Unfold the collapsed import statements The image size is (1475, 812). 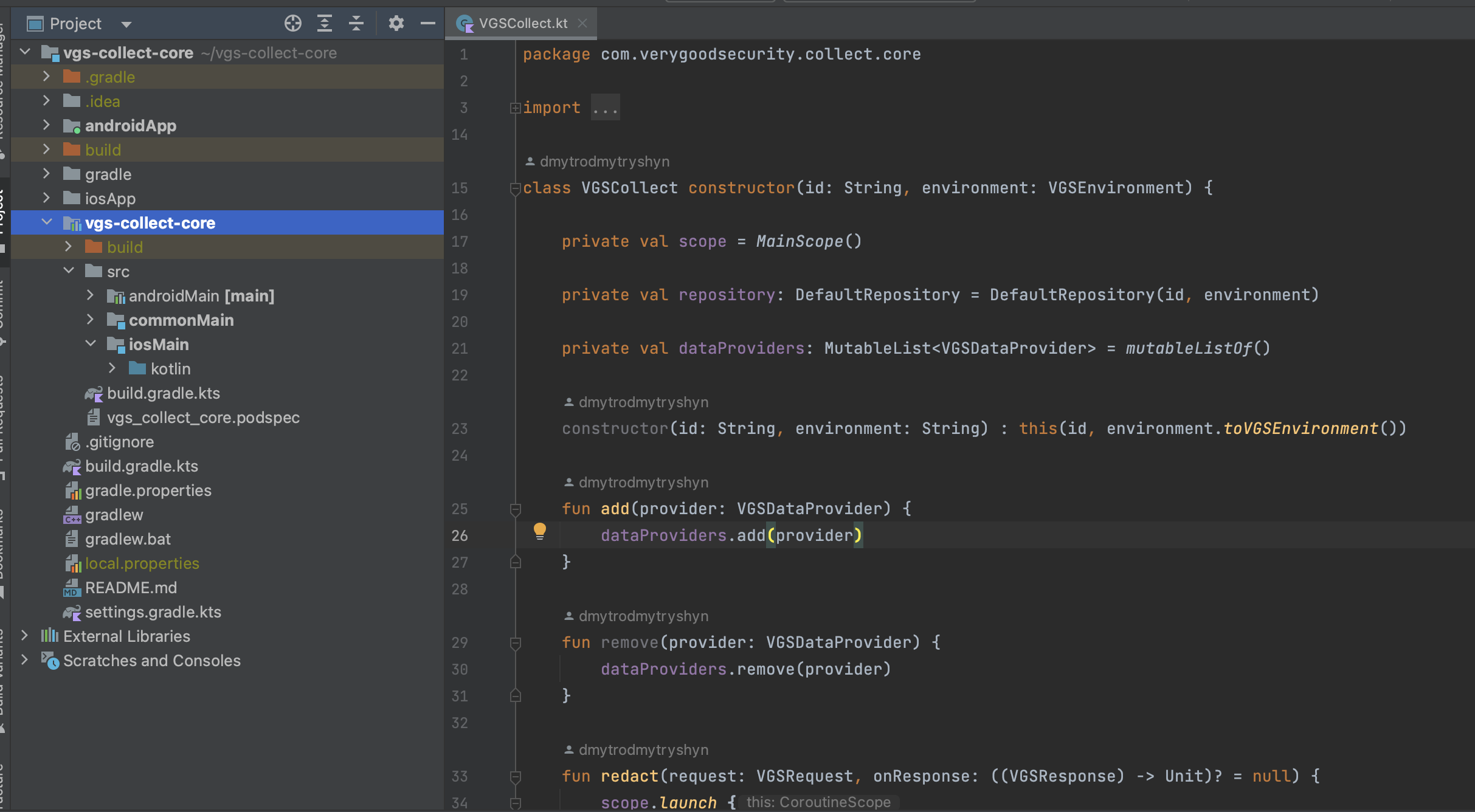[x=515, y=108]
